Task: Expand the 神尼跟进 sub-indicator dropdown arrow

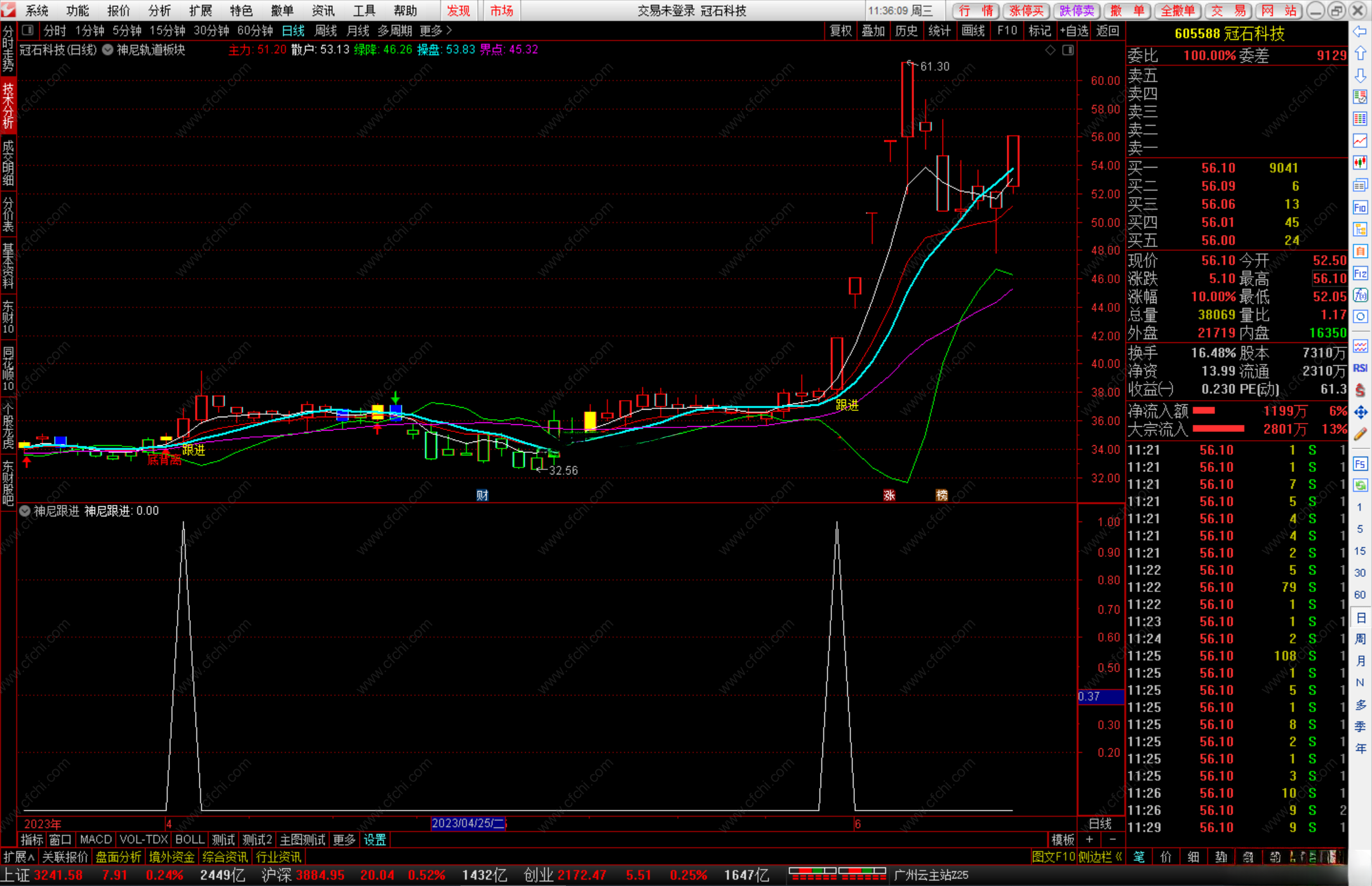Action: 25,511
